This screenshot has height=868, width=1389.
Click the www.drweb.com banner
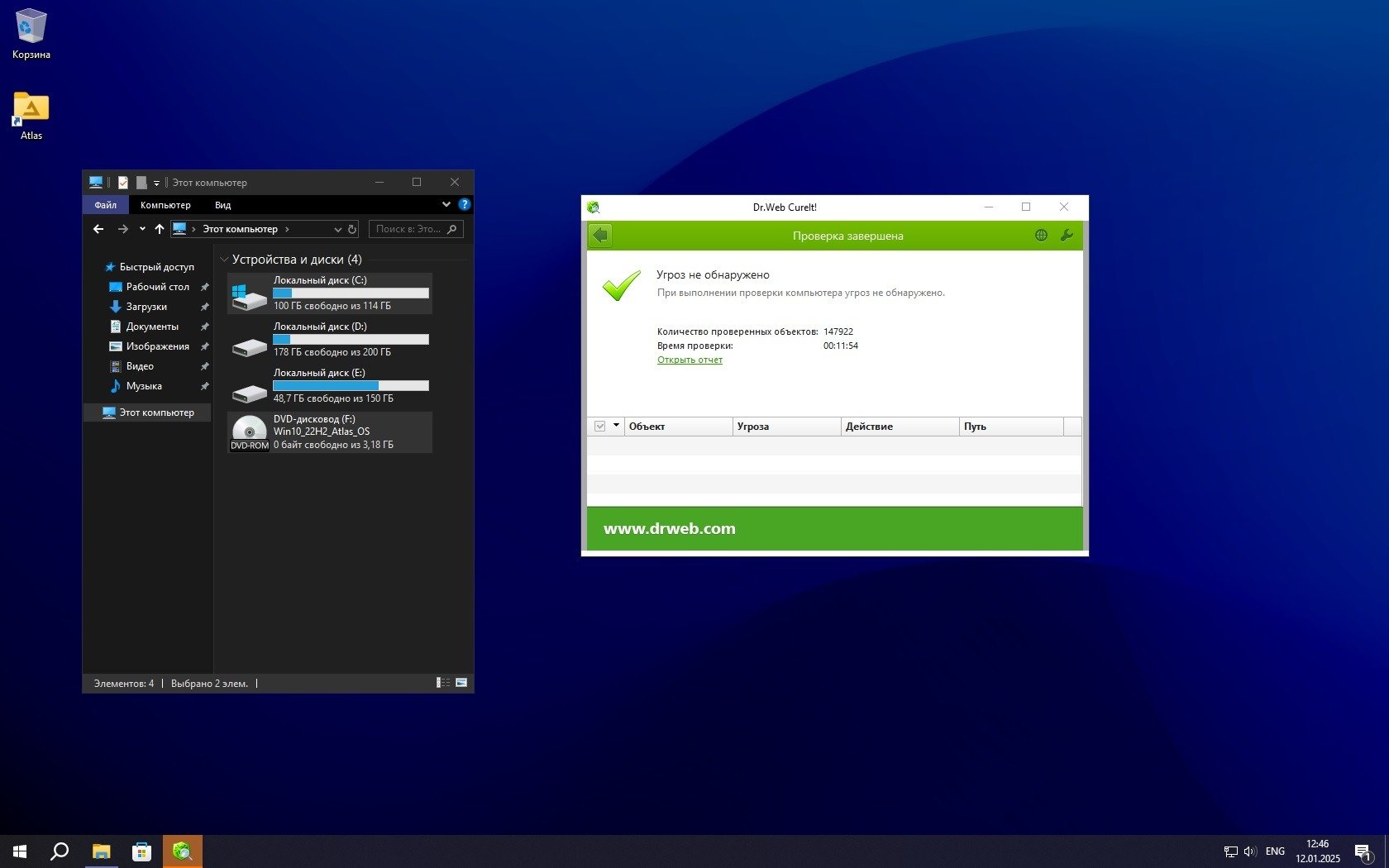(x=669, y=529)
